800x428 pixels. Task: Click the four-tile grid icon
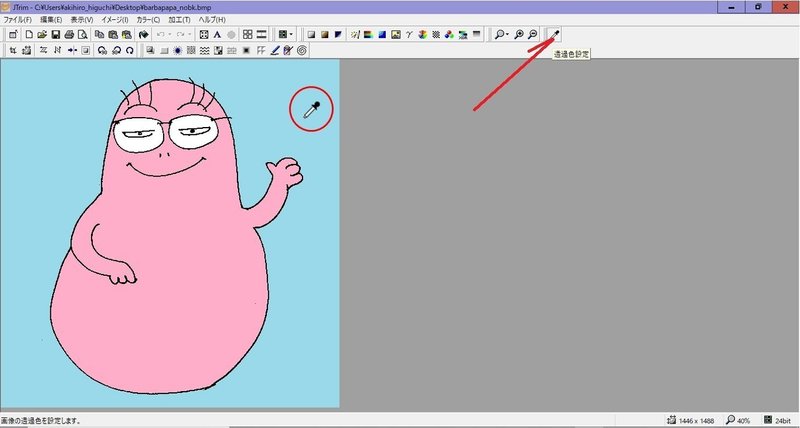[x=247, y=35]
